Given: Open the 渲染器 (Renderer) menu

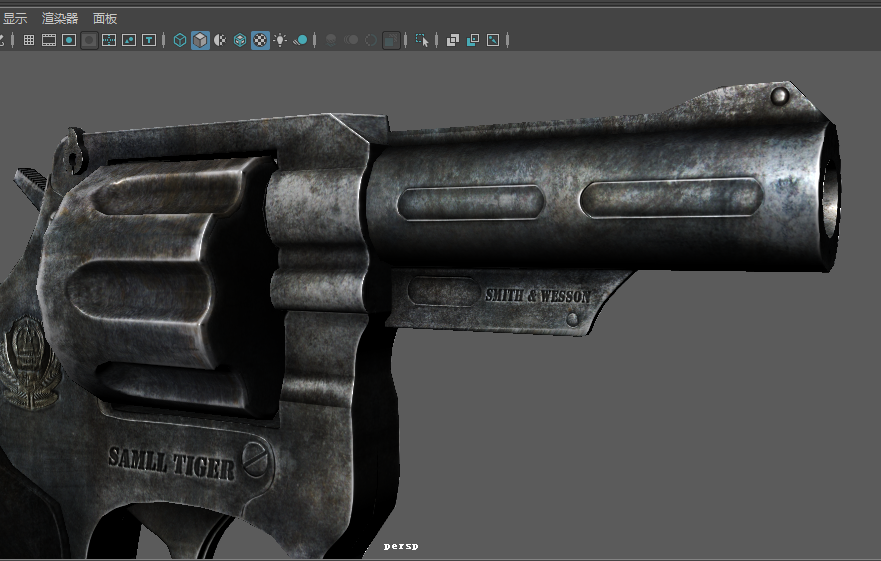Looking at the screenshot, I should pyautogui.click(x=60, y=19).
